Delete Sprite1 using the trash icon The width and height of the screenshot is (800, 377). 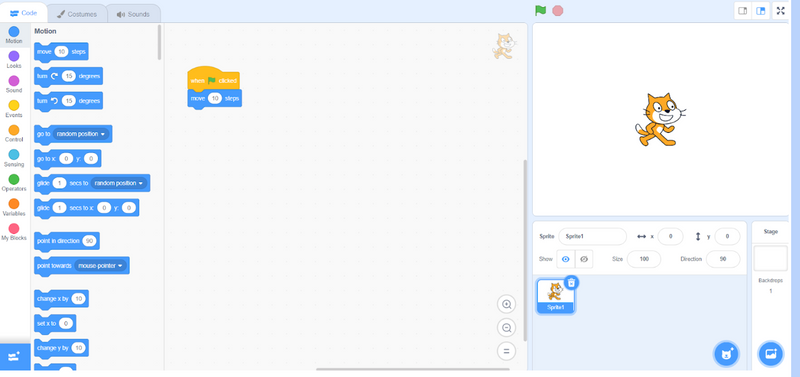[572, 282]
